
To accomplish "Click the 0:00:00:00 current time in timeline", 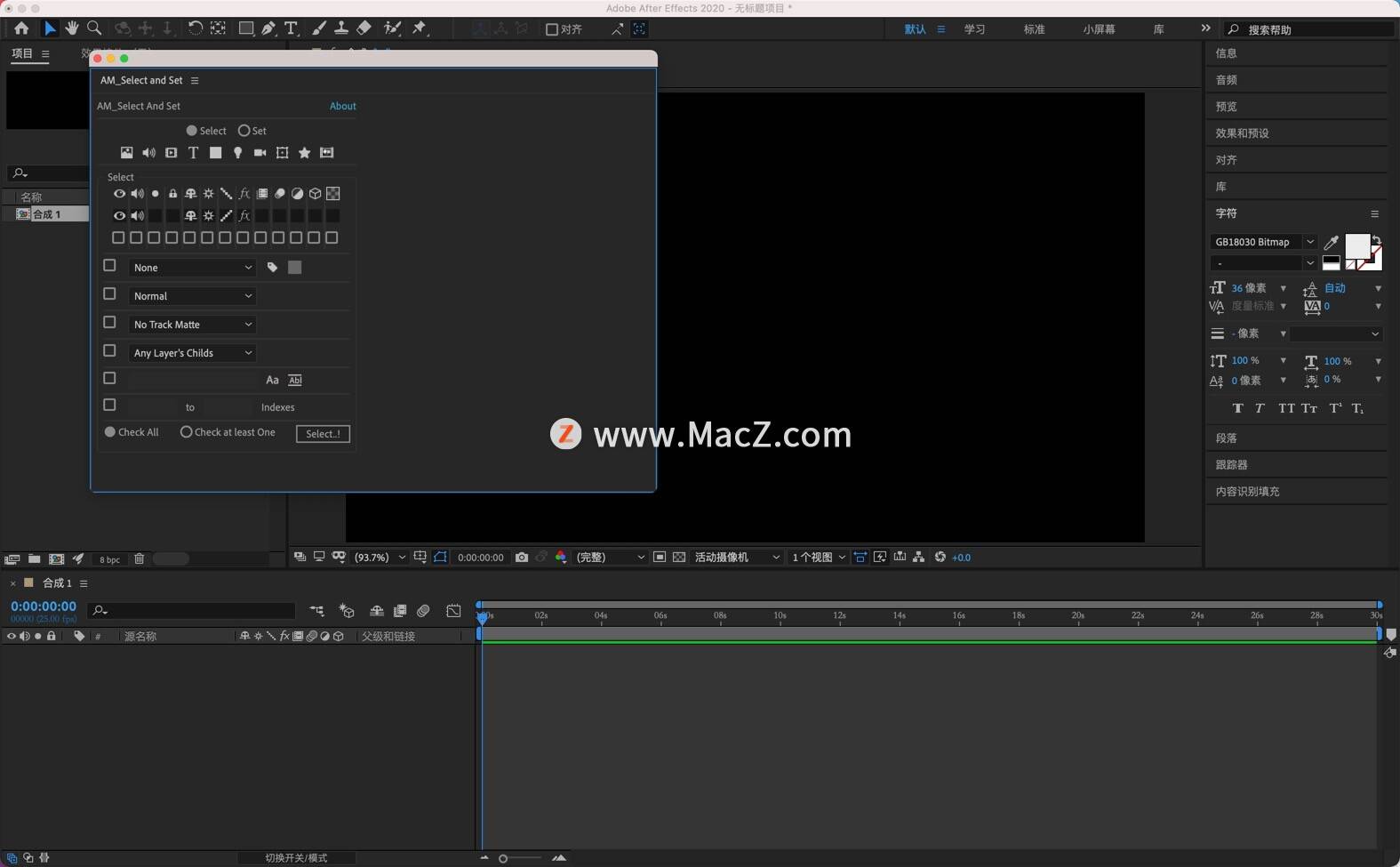I will coord(44,606).
